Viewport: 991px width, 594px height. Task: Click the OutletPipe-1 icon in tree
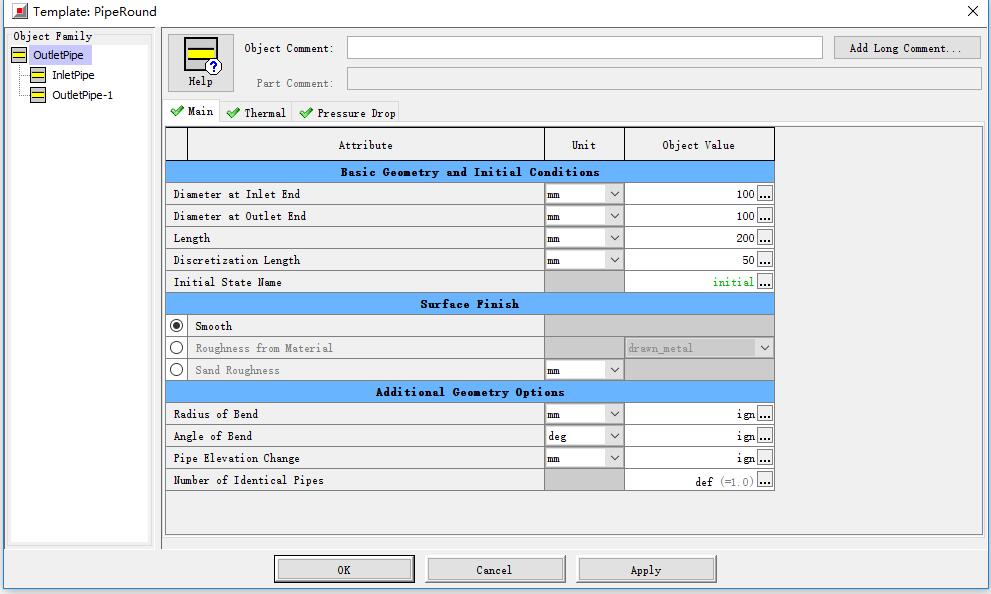tap(38, 95)
